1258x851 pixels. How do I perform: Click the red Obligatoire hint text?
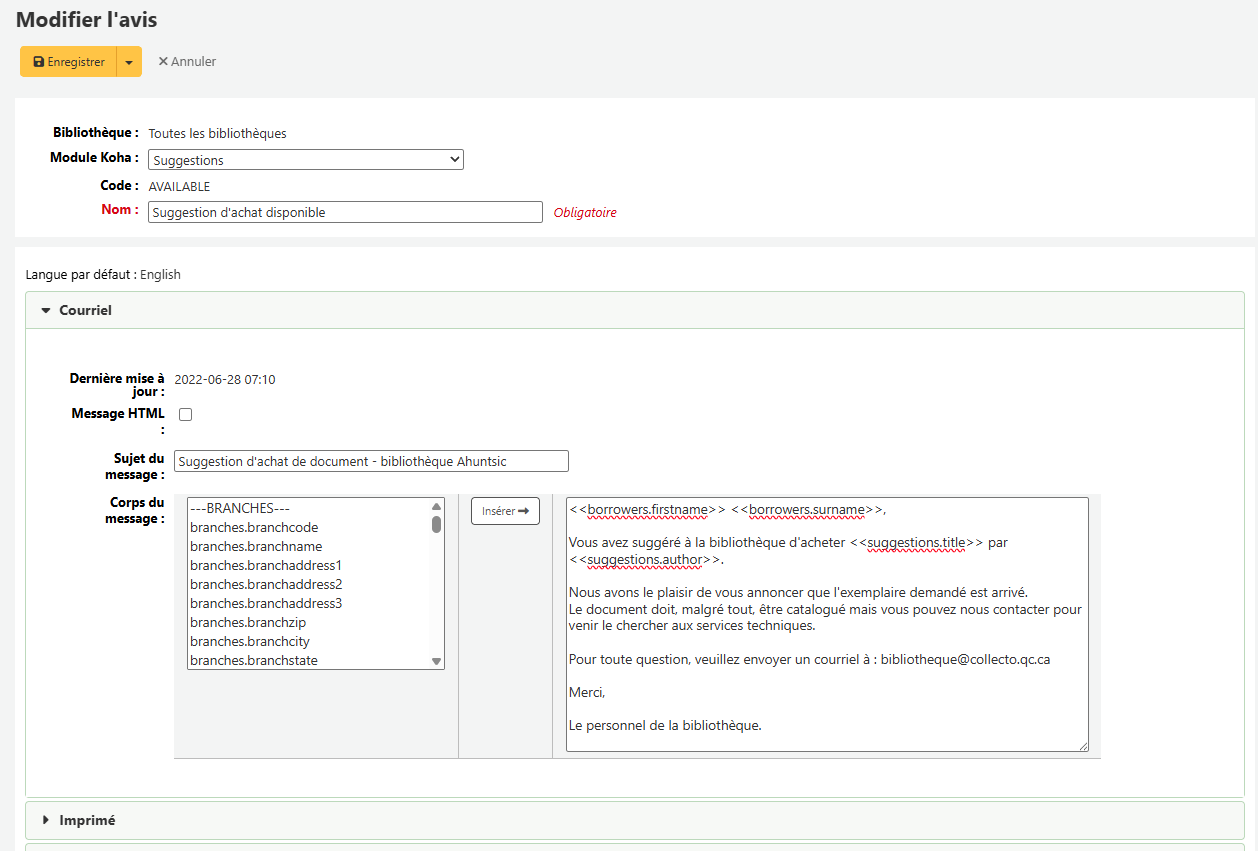pyautogui.click(x=585, y=212)
